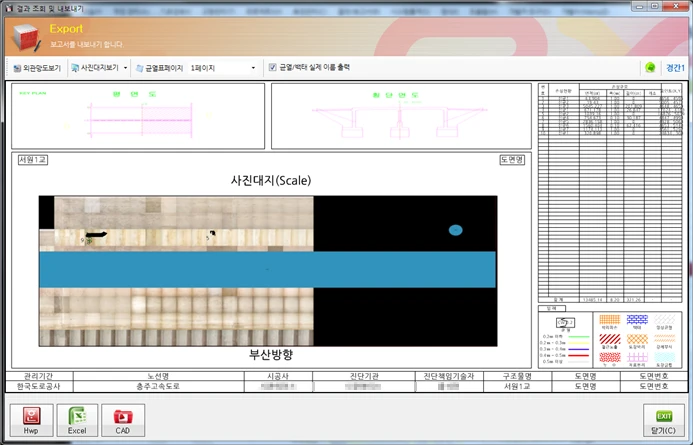Close the window with the red X

click(x=676, y=6)
